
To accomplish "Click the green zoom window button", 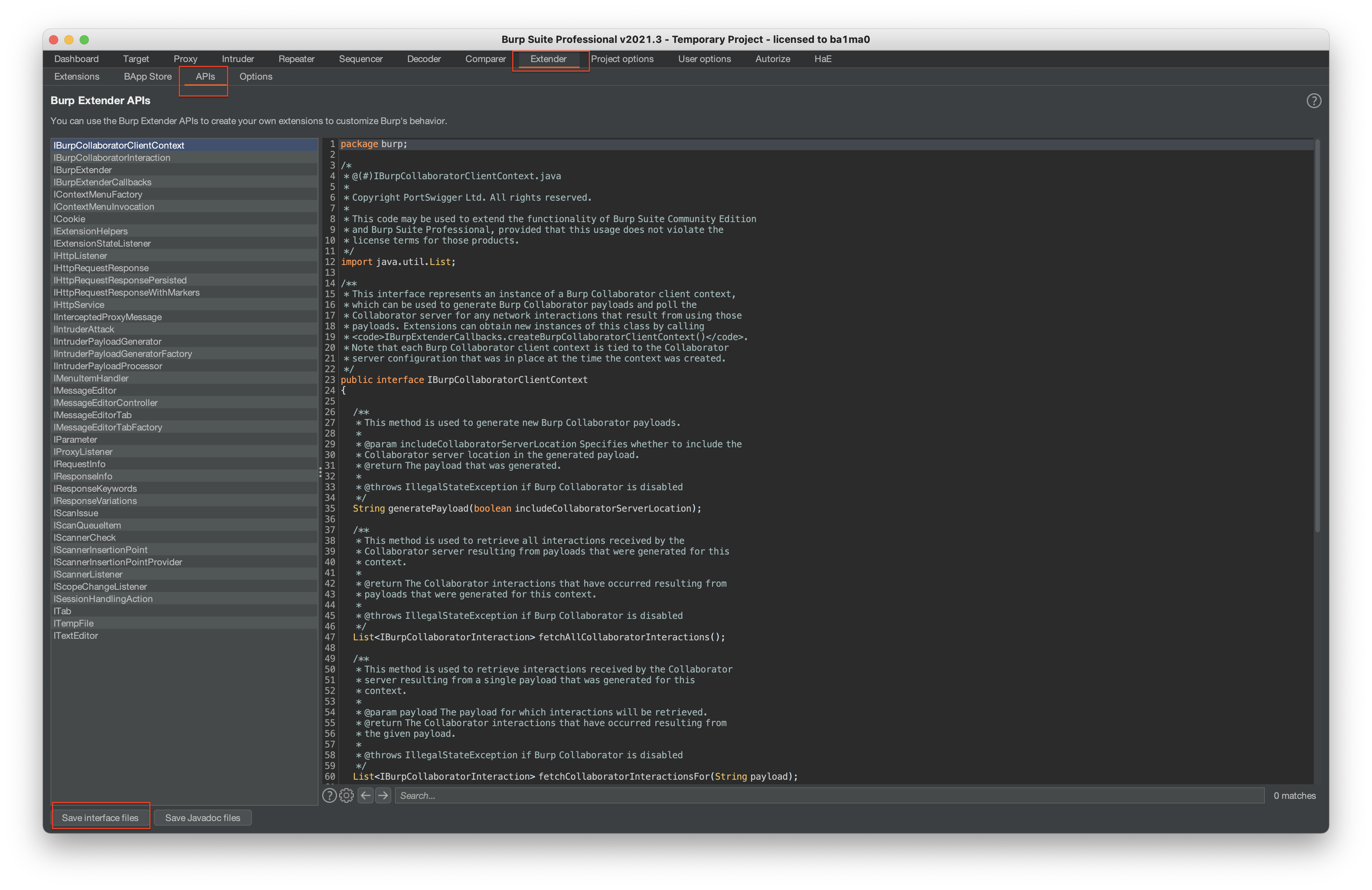I will pyautogui.click(x=84, y=39).
